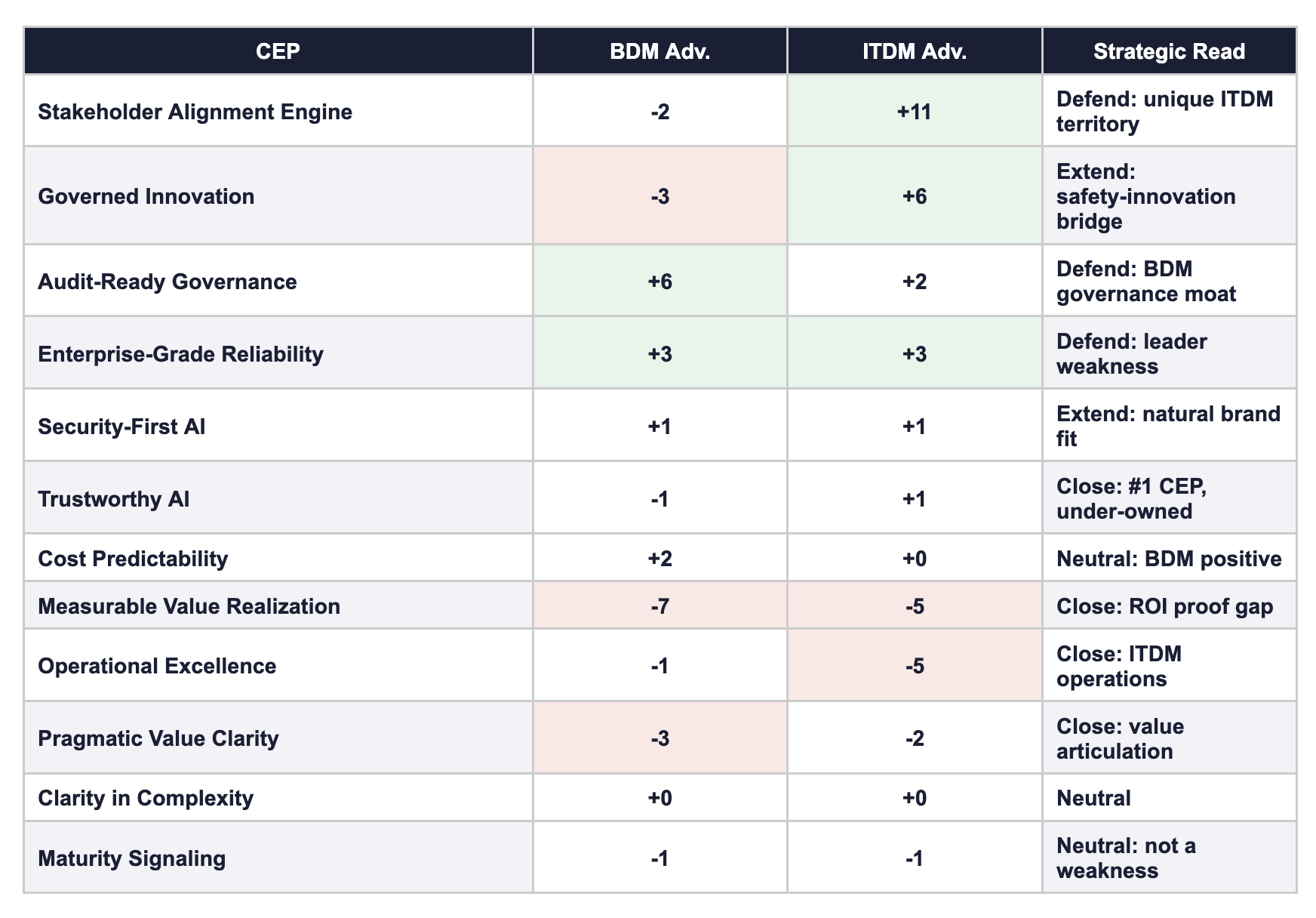Screen dimensions: 1316x918
Task: Select the green +11 ITDM cell
Action: [914, 112]
